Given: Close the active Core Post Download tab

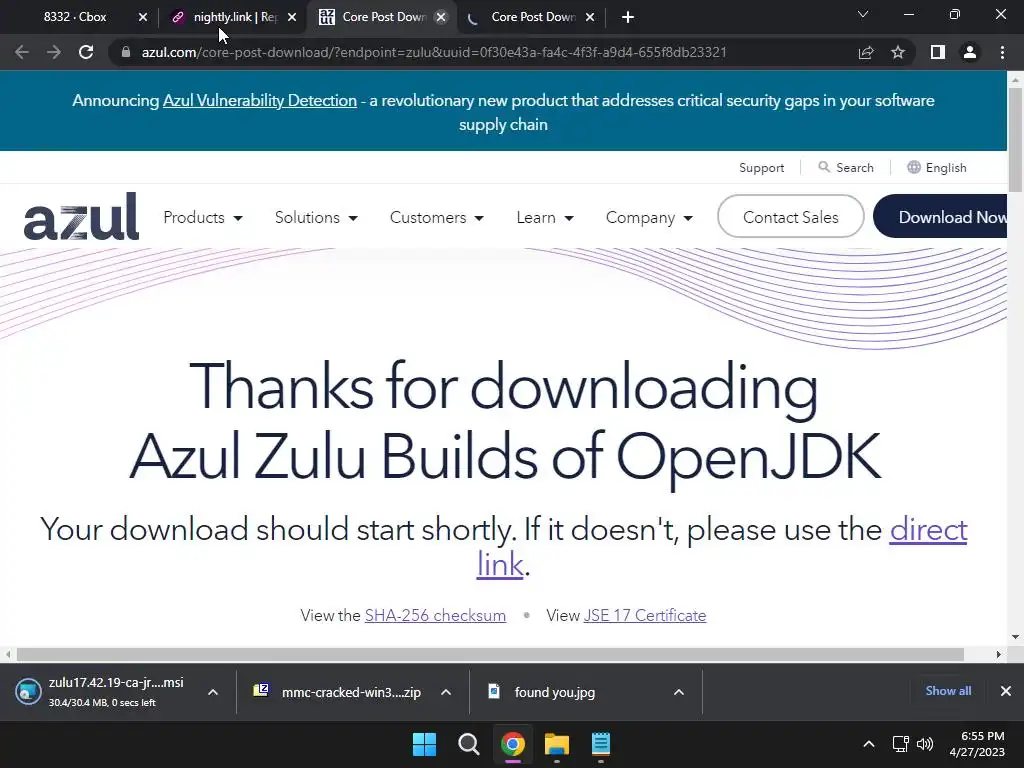Looking at the screenshot, I should coord(441,17).
